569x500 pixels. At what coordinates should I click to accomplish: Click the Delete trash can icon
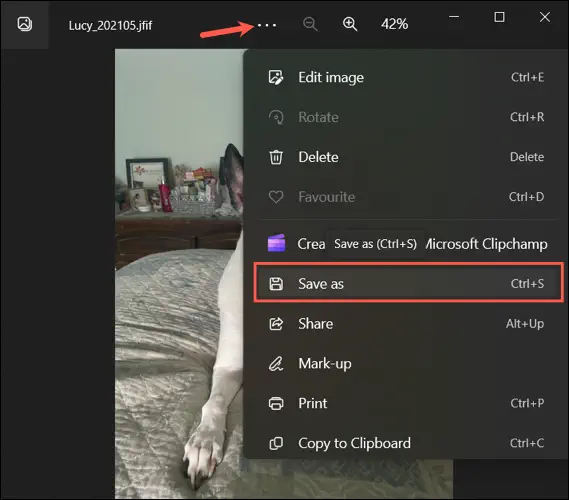[276, 157]
